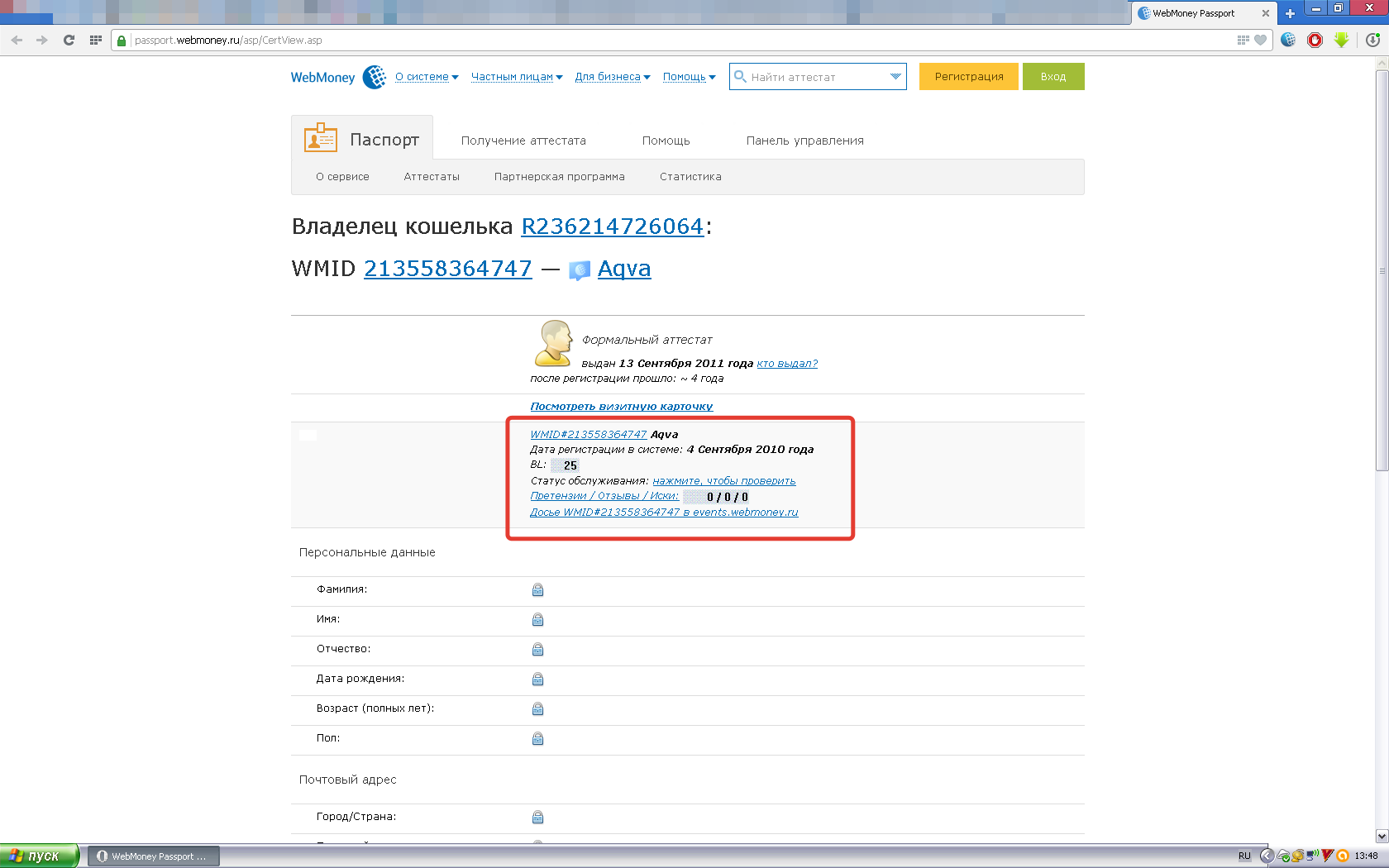This screenshot has width=1389, height=868.
Task: Select the Паспорт tab
Action: [362, 138]
